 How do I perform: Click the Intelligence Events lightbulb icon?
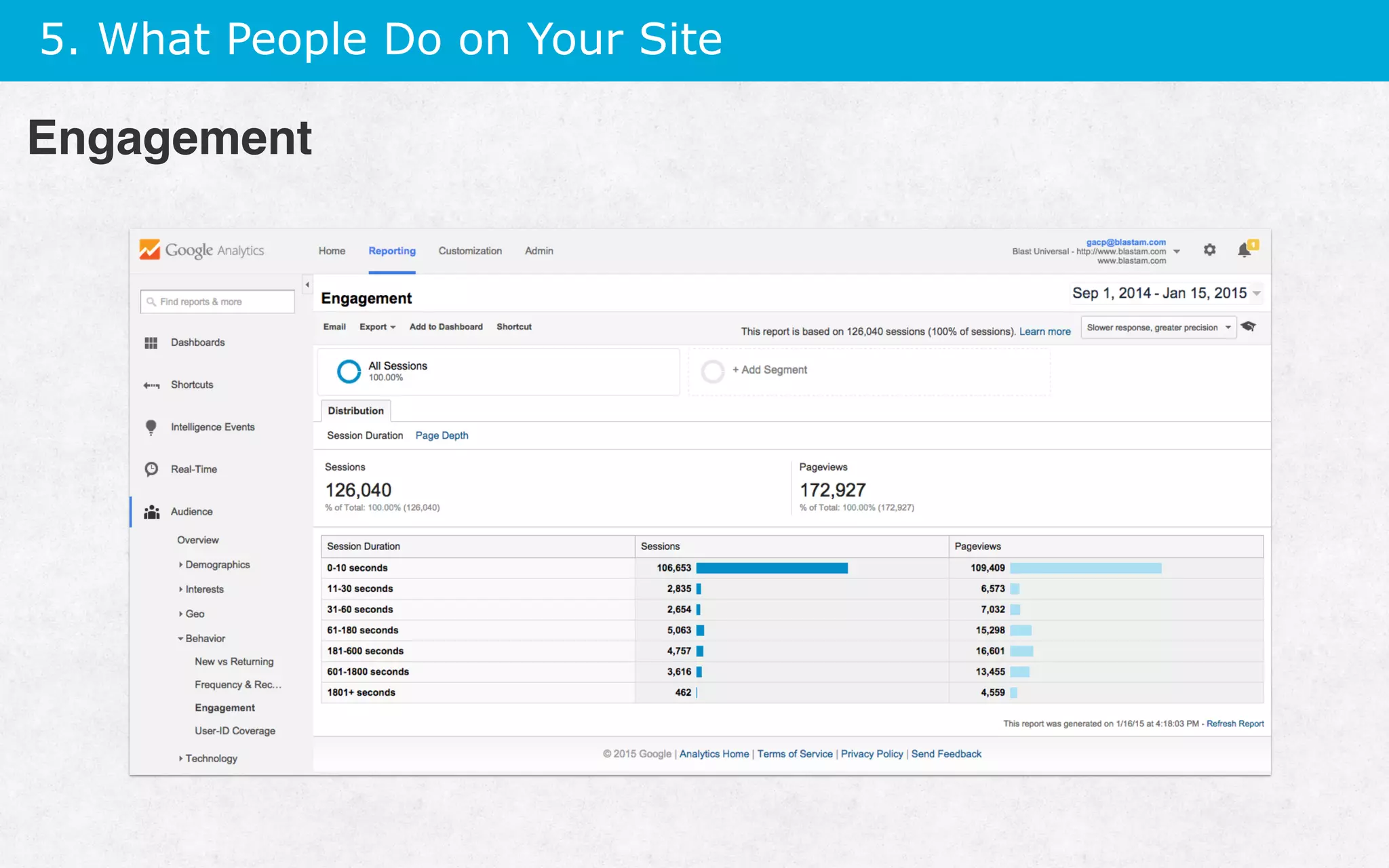(151, 427)
